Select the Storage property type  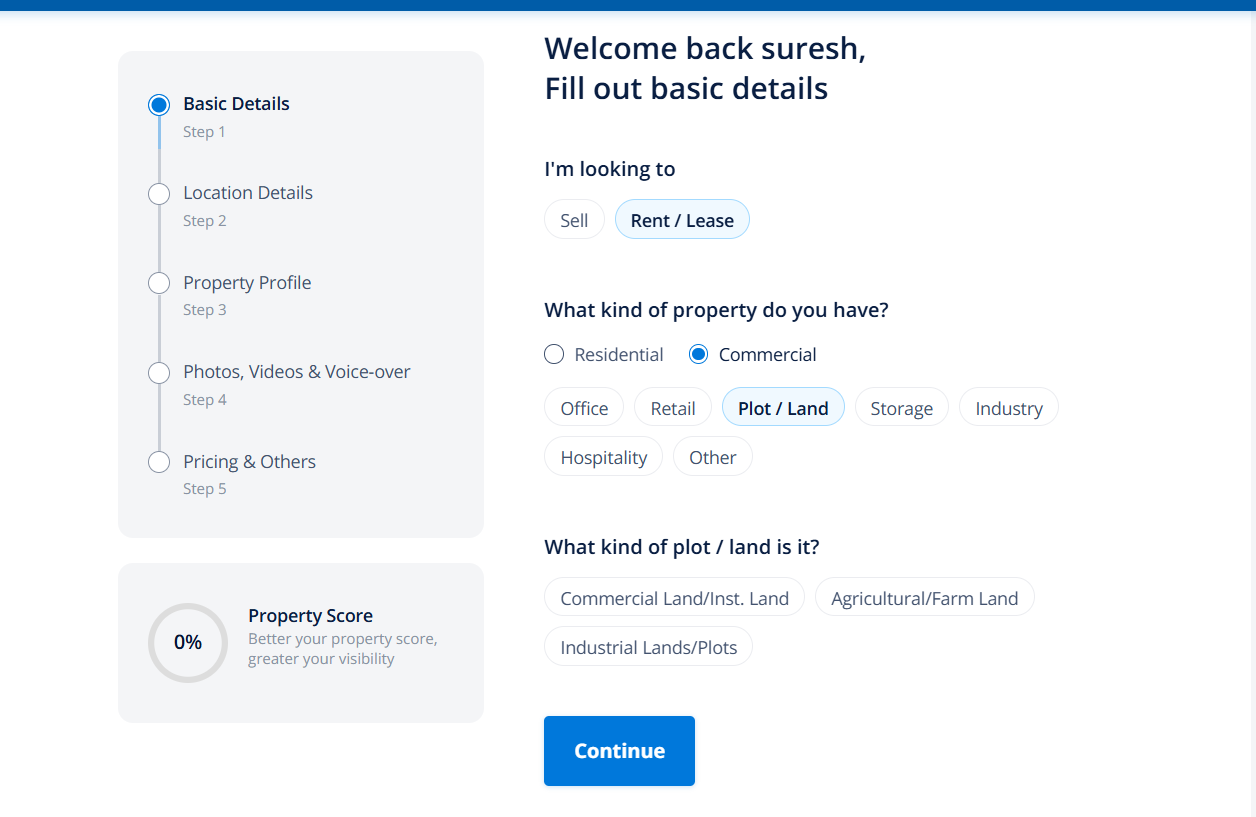click(x=901, y=408)
